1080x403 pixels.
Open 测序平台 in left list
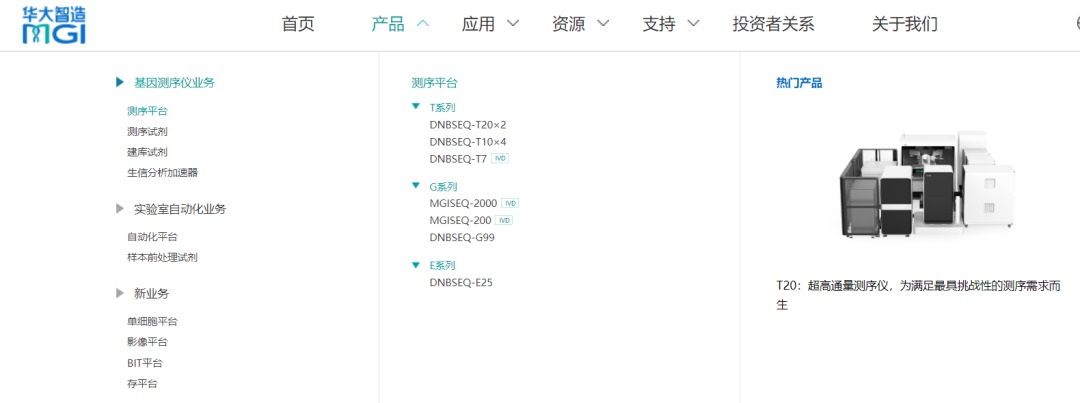(x=147, y=110)
